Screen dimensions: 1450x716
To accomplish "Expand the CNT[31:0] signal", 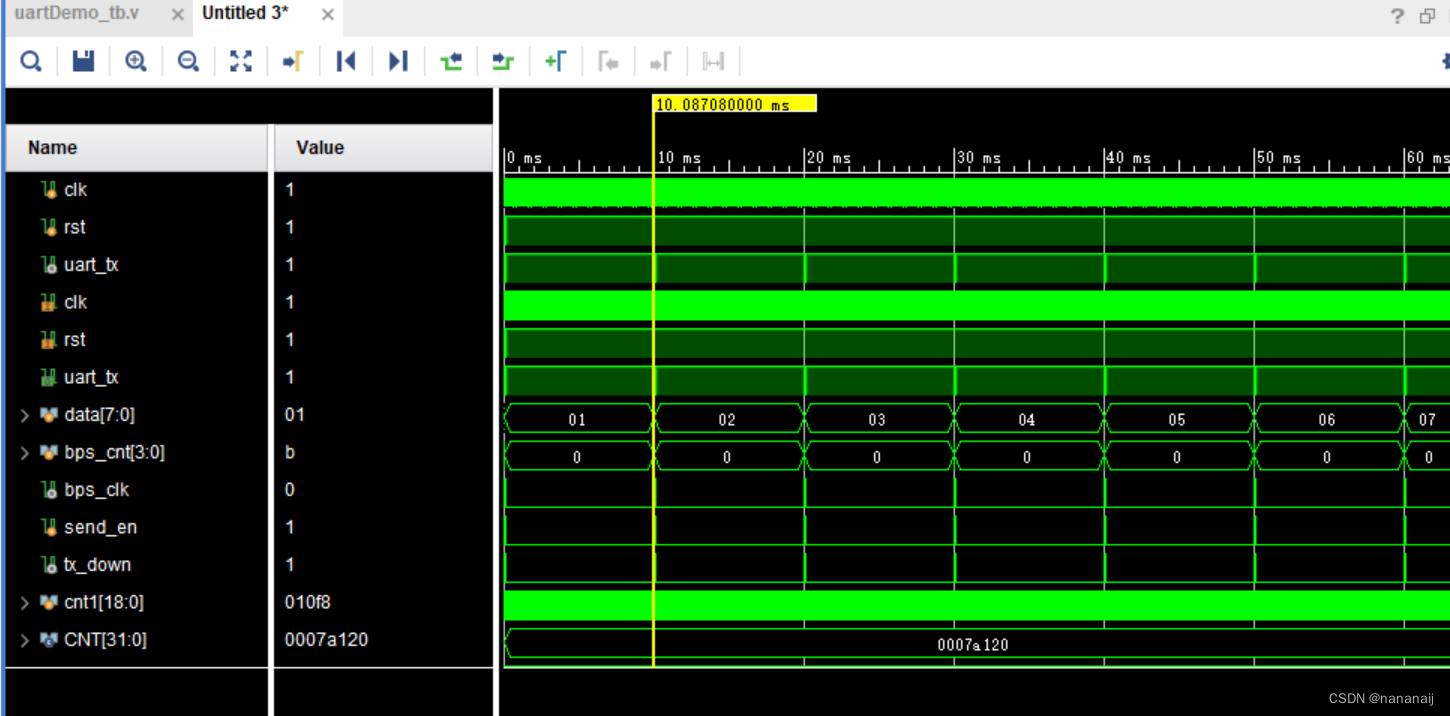I will (25, 640).
